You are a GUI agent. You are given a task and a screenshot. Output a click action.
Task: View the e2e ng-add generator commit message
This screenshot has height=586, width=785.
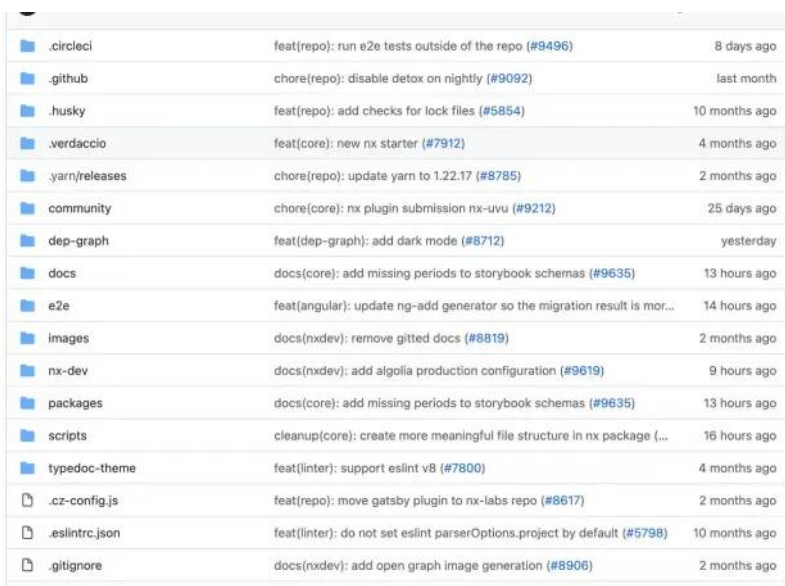pos(474,306)
